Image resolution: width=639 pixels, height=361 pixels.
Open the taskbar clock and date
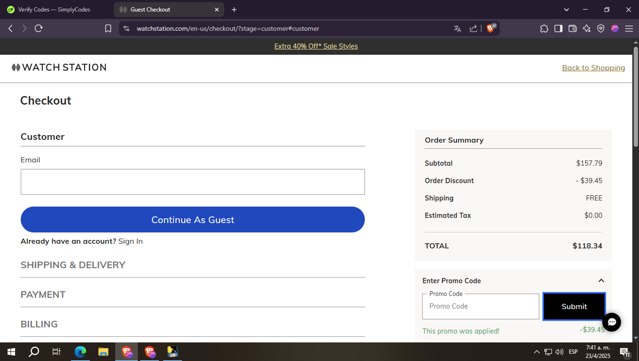(598, 352)
